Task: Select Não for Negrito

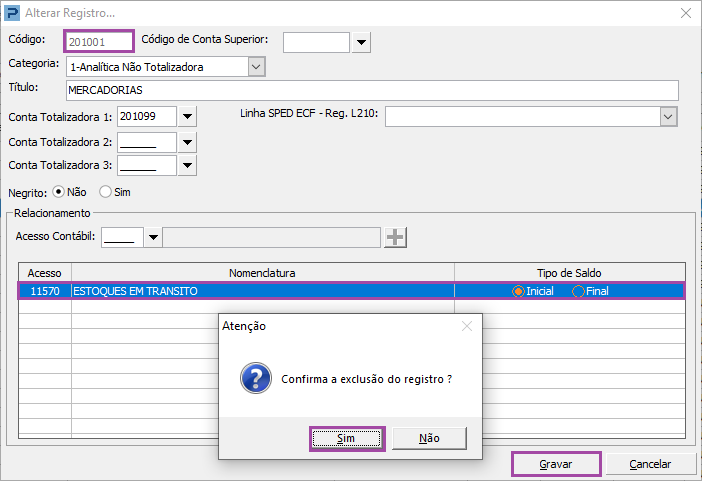Action: pyautogui.click(x=58, y=192)
